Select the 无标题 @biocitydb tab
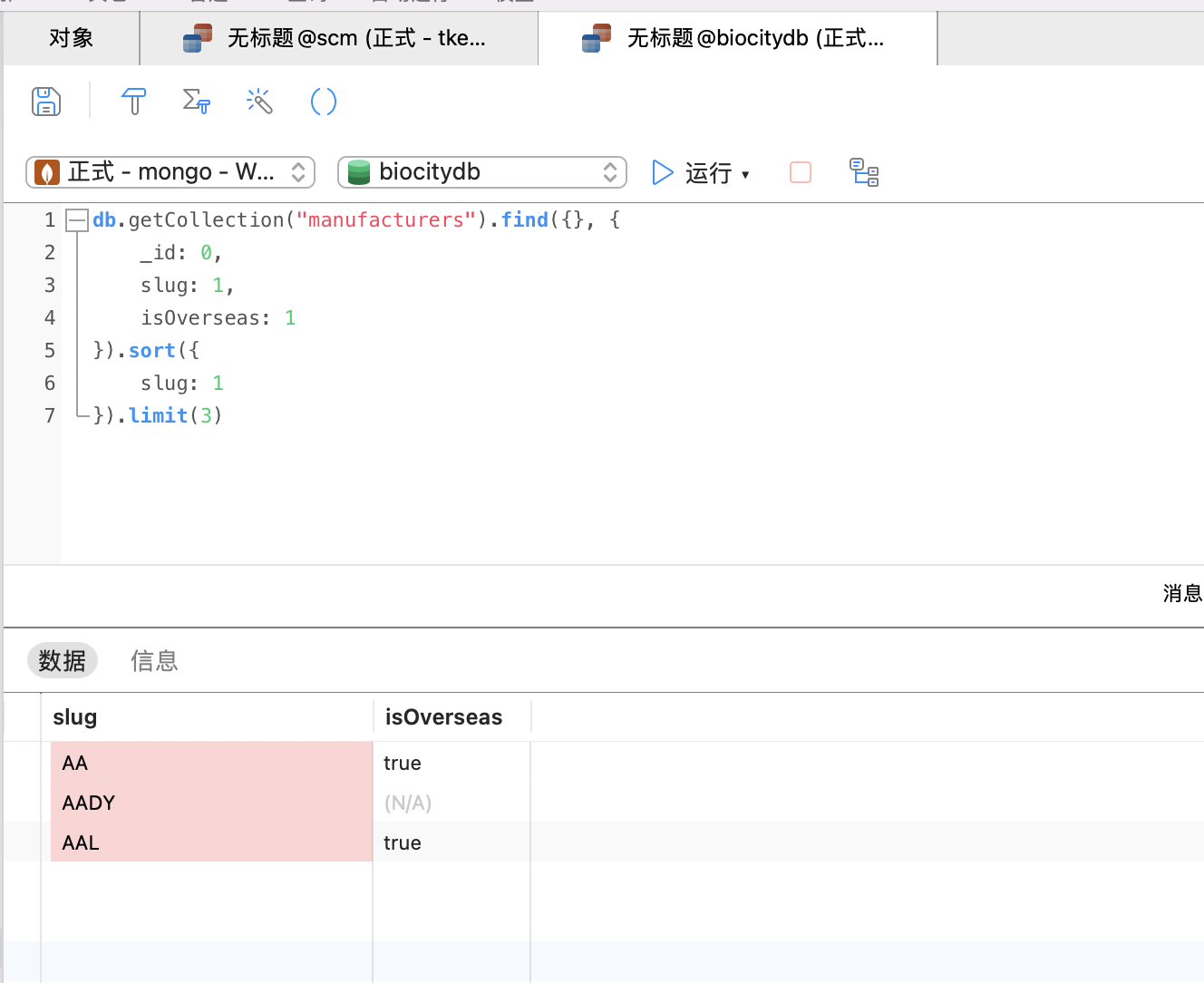The height and width of the screenshot is (983, 1204). click(738, 38)
